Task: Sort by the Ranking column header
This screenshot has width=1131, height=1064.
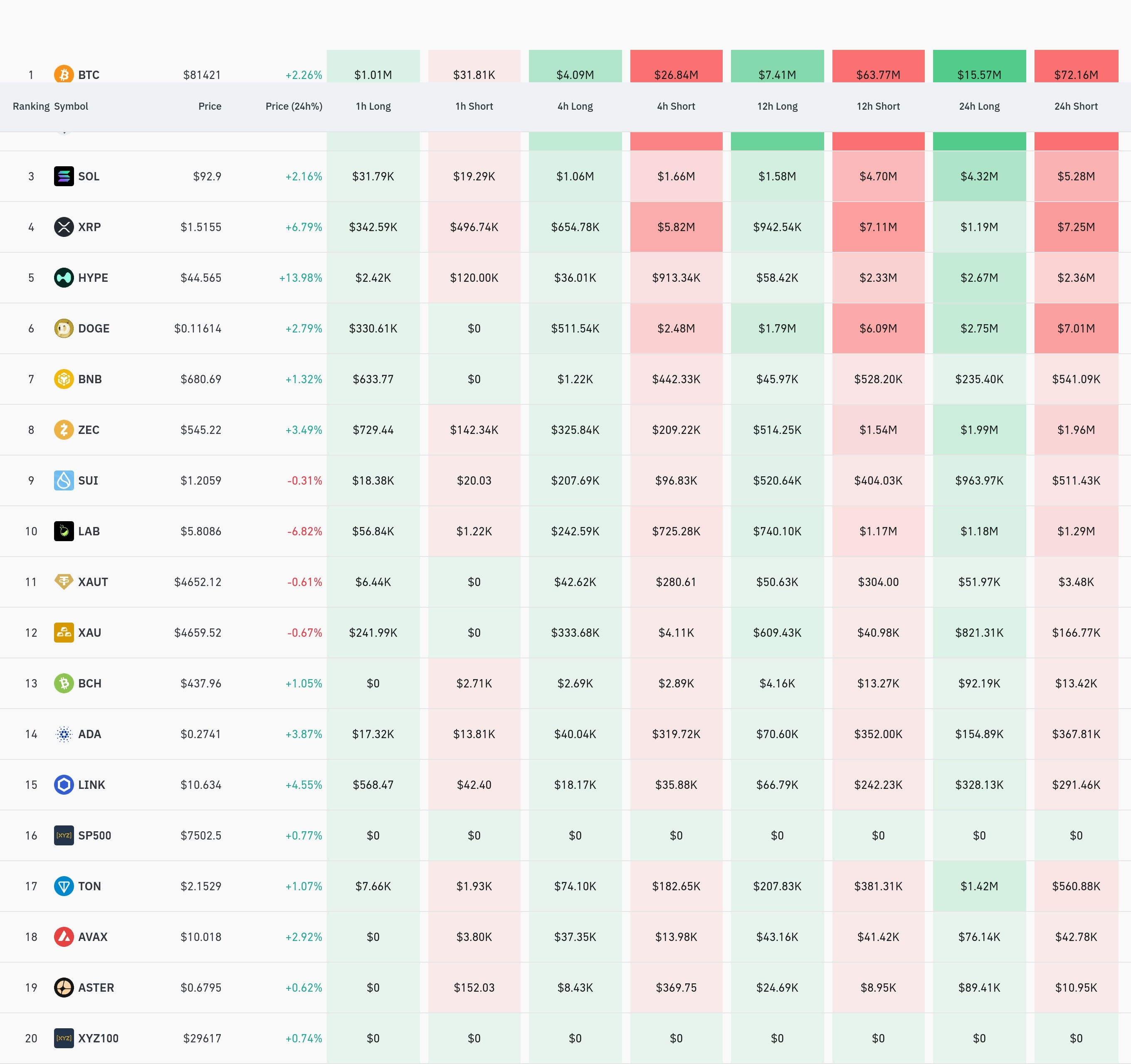Action: pos(31,106)
